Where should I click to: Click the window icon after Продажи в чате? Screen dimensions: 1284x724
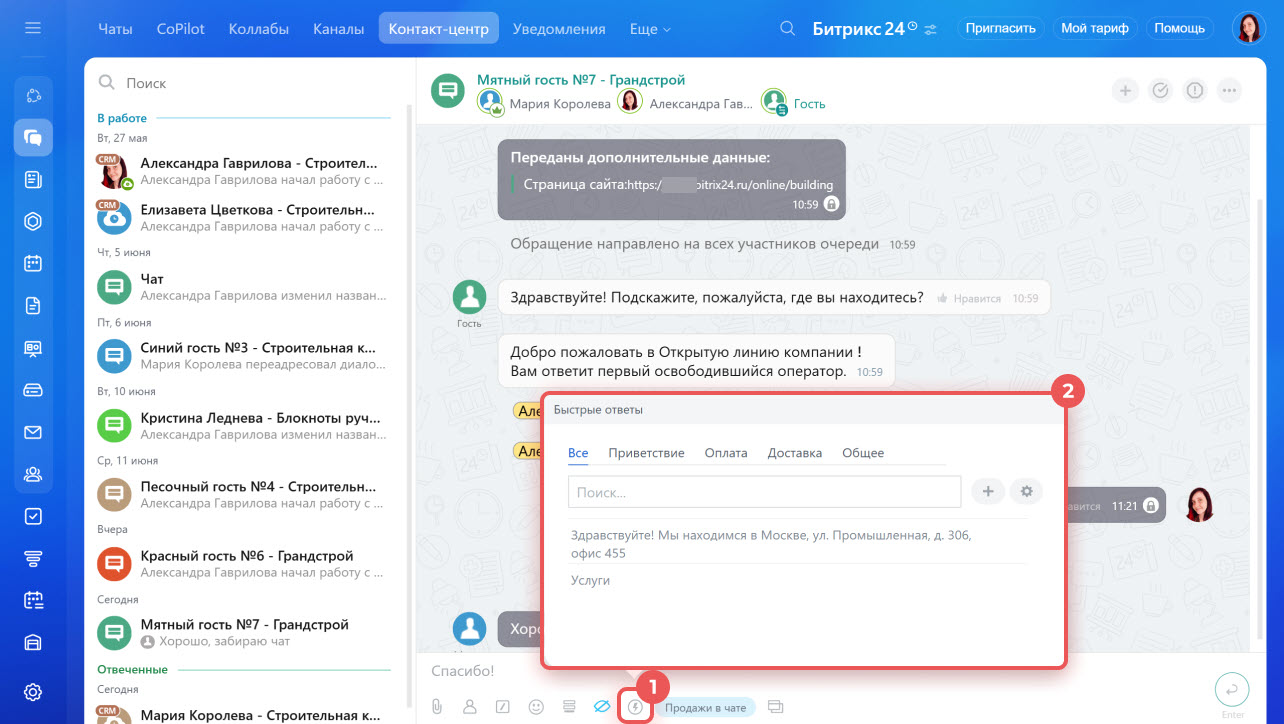(775, 707)
